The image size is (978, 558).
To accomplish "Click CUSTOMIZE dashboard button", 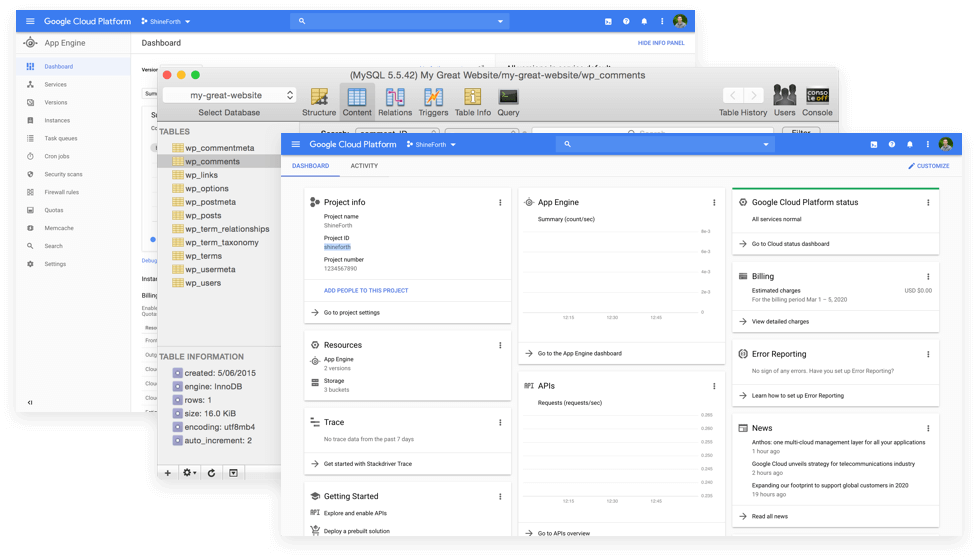I will (929, 166).
